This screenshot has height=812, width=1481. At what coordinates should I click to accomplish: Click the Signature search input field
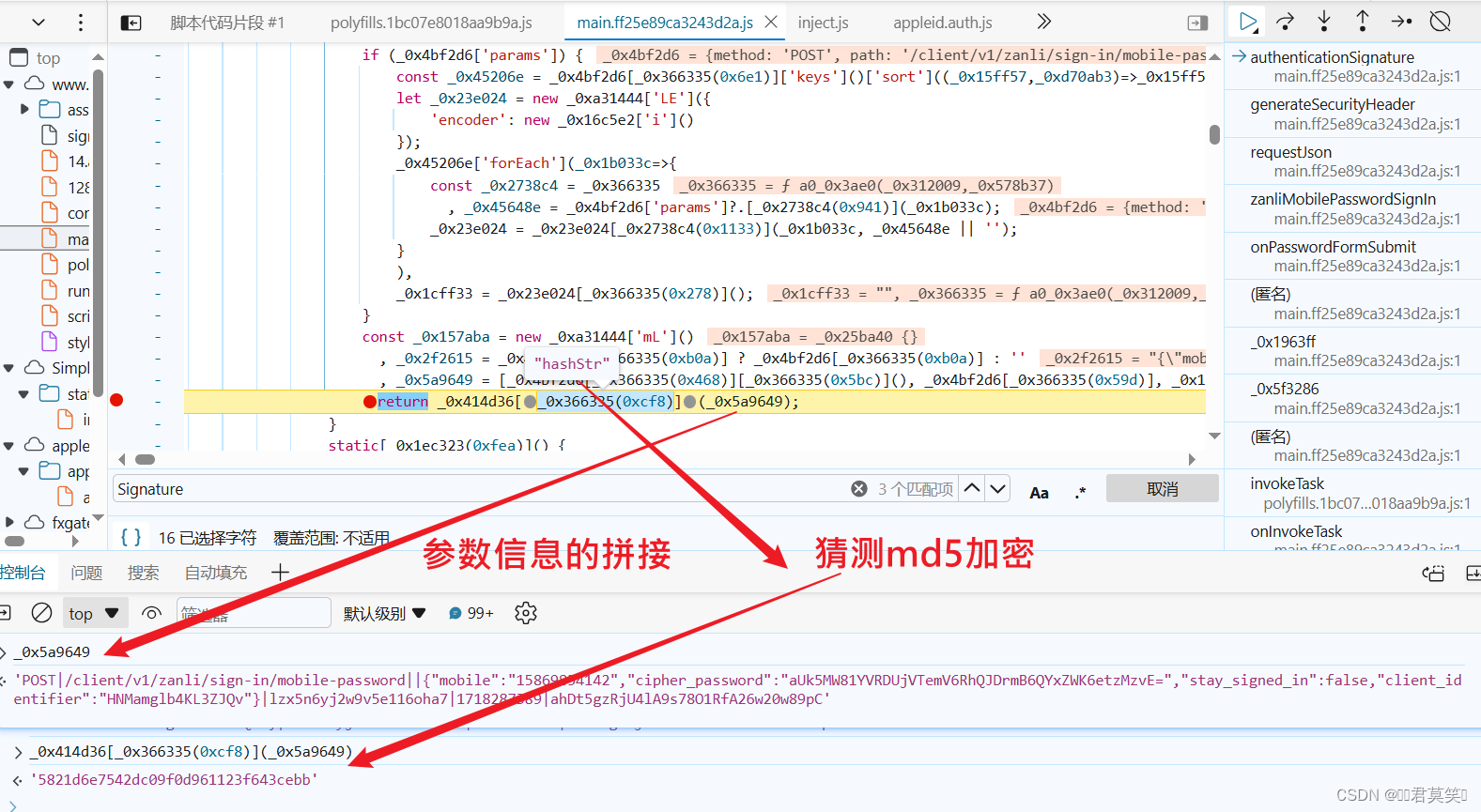[x=479, y=489]
